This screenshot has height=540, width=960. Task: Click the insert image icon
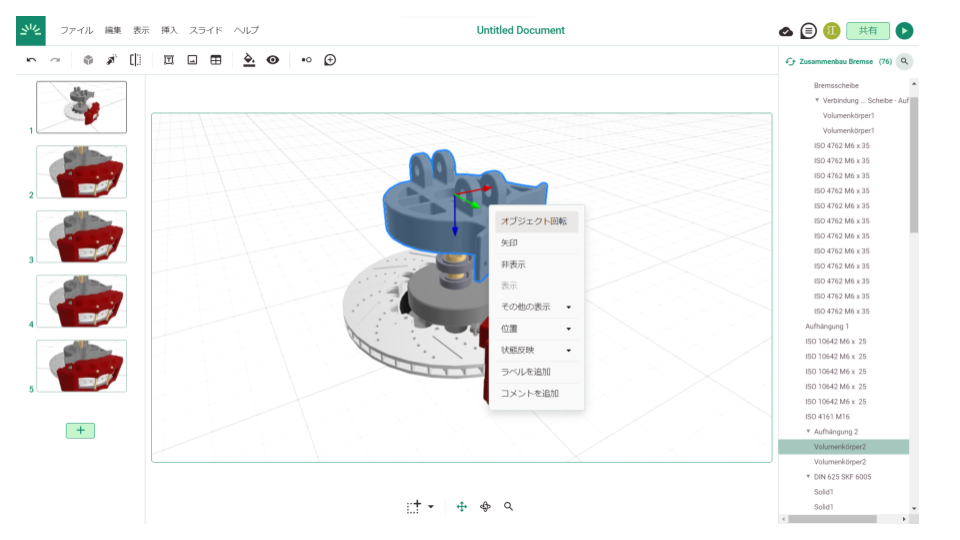click(192, 61)
